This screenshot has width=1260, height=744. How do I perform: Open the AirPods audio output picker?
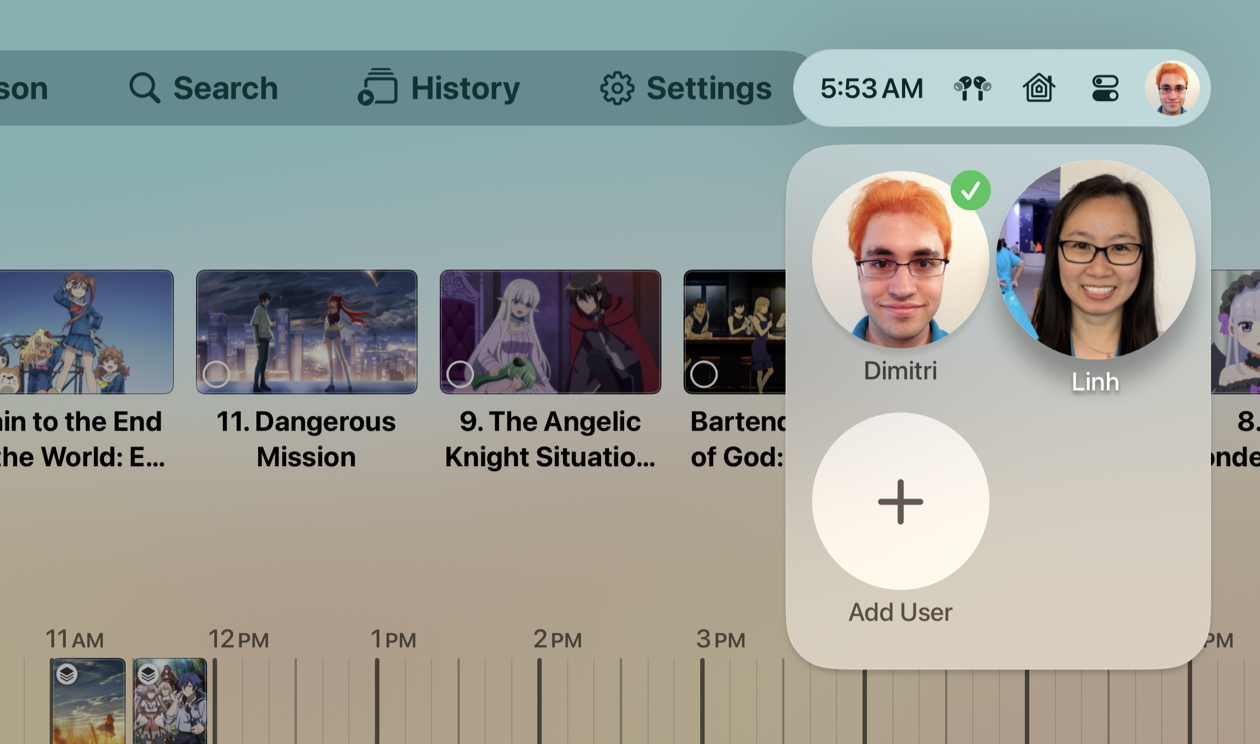[970, 88]
